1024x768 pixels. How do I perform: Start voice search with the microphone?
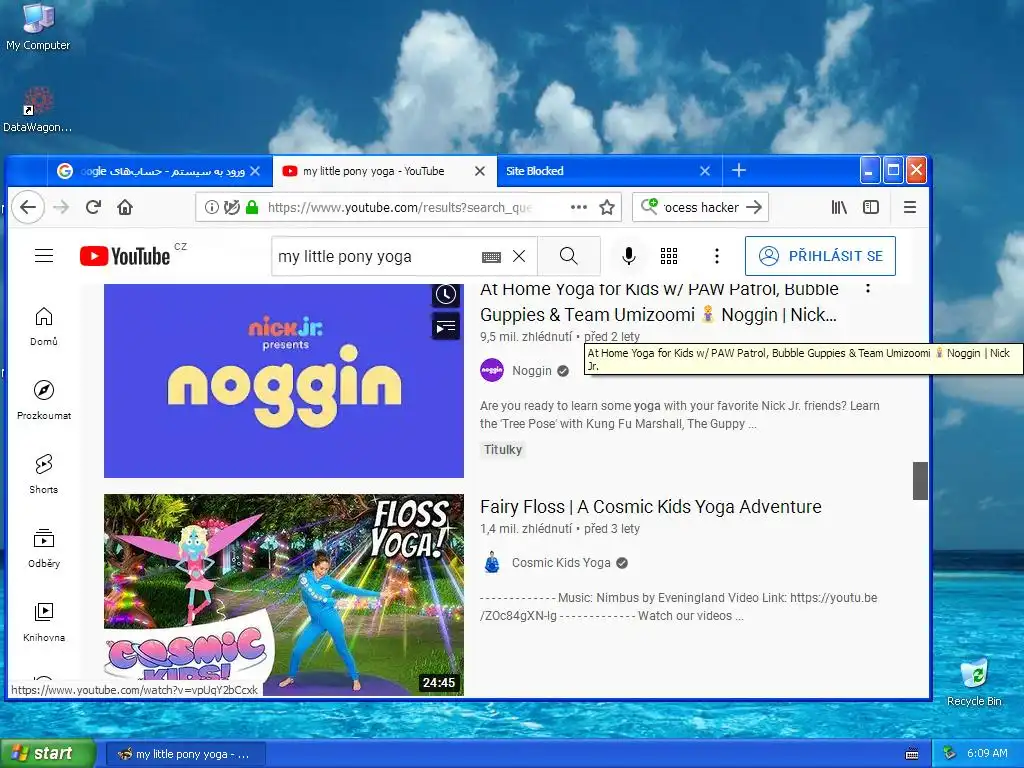tap(629, 256)
